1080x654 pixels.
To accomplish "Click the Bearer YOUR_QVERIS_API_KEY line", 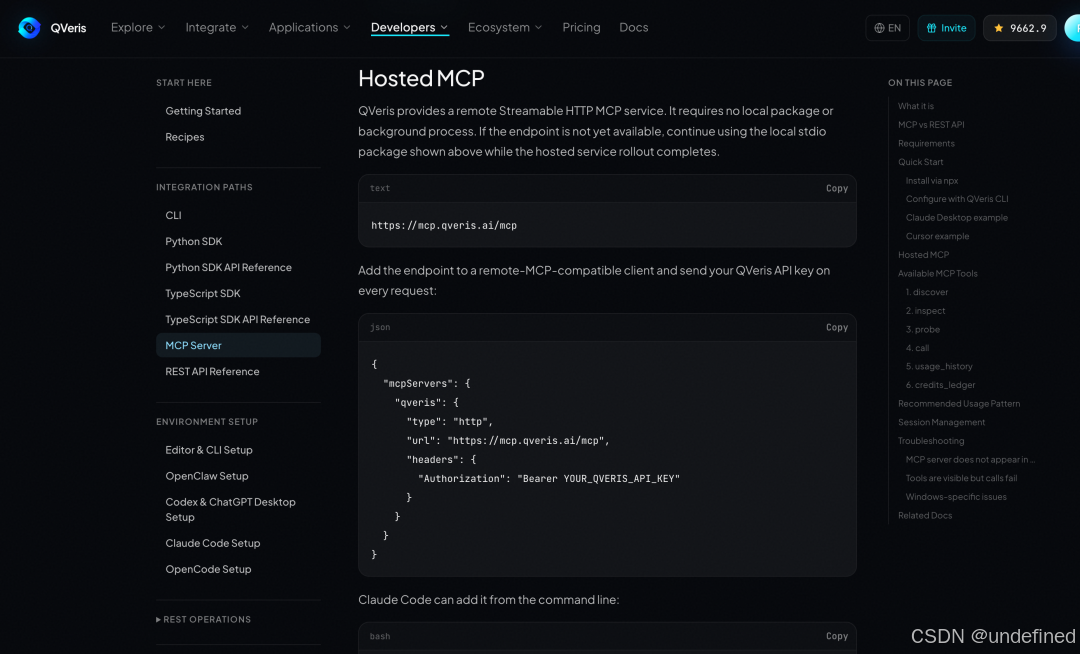I will [x=548, y=478].
